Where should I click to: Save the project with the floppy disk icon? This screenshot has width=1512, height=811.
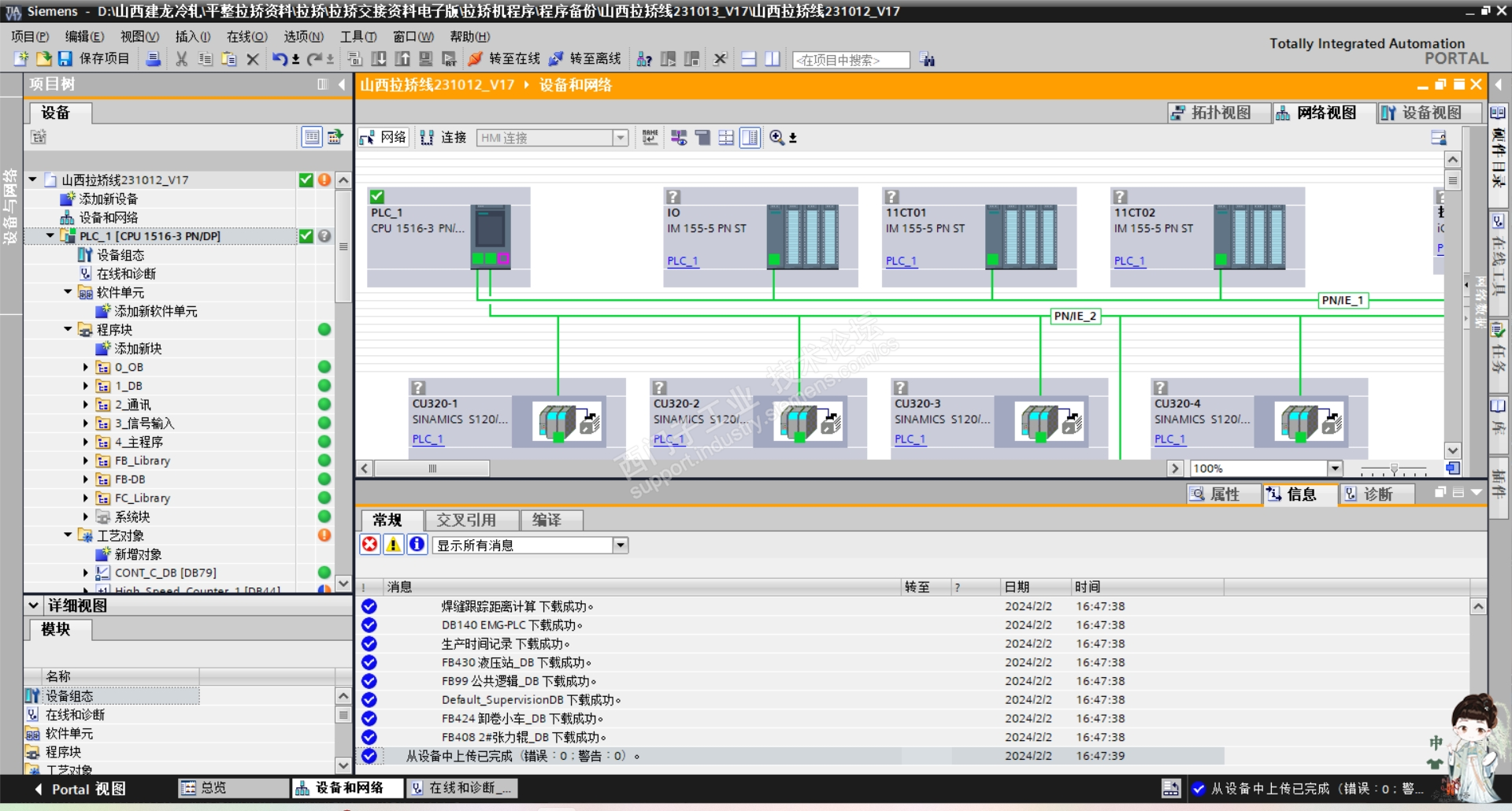point(65,59)
